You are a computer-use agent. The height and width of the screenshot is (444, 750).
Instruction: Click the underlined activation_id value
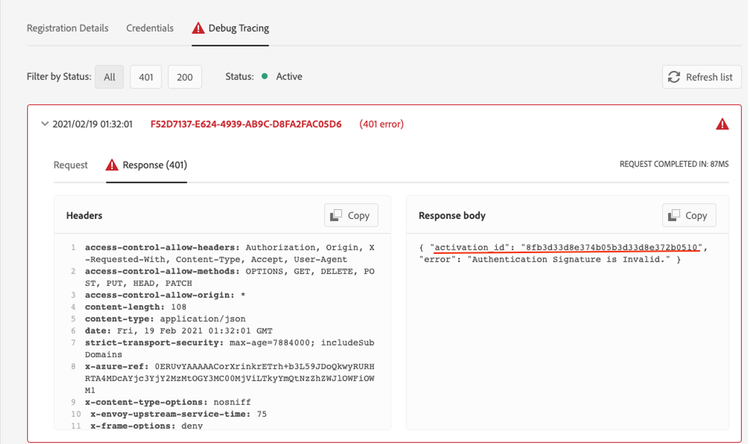click(614, 247)
